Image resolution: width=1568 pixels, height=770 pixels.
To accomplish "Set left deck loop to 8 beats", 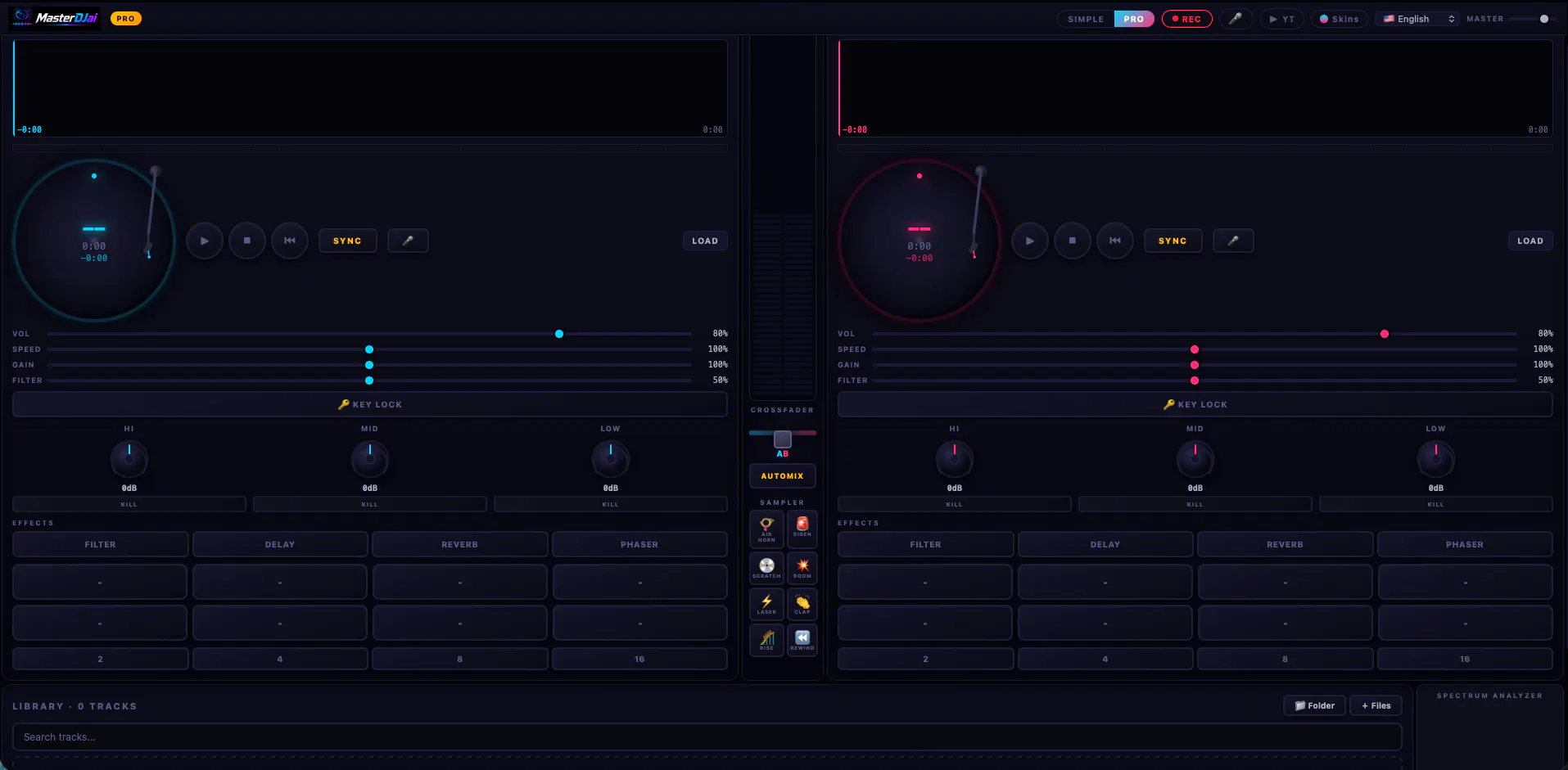I will pos(460,659).
